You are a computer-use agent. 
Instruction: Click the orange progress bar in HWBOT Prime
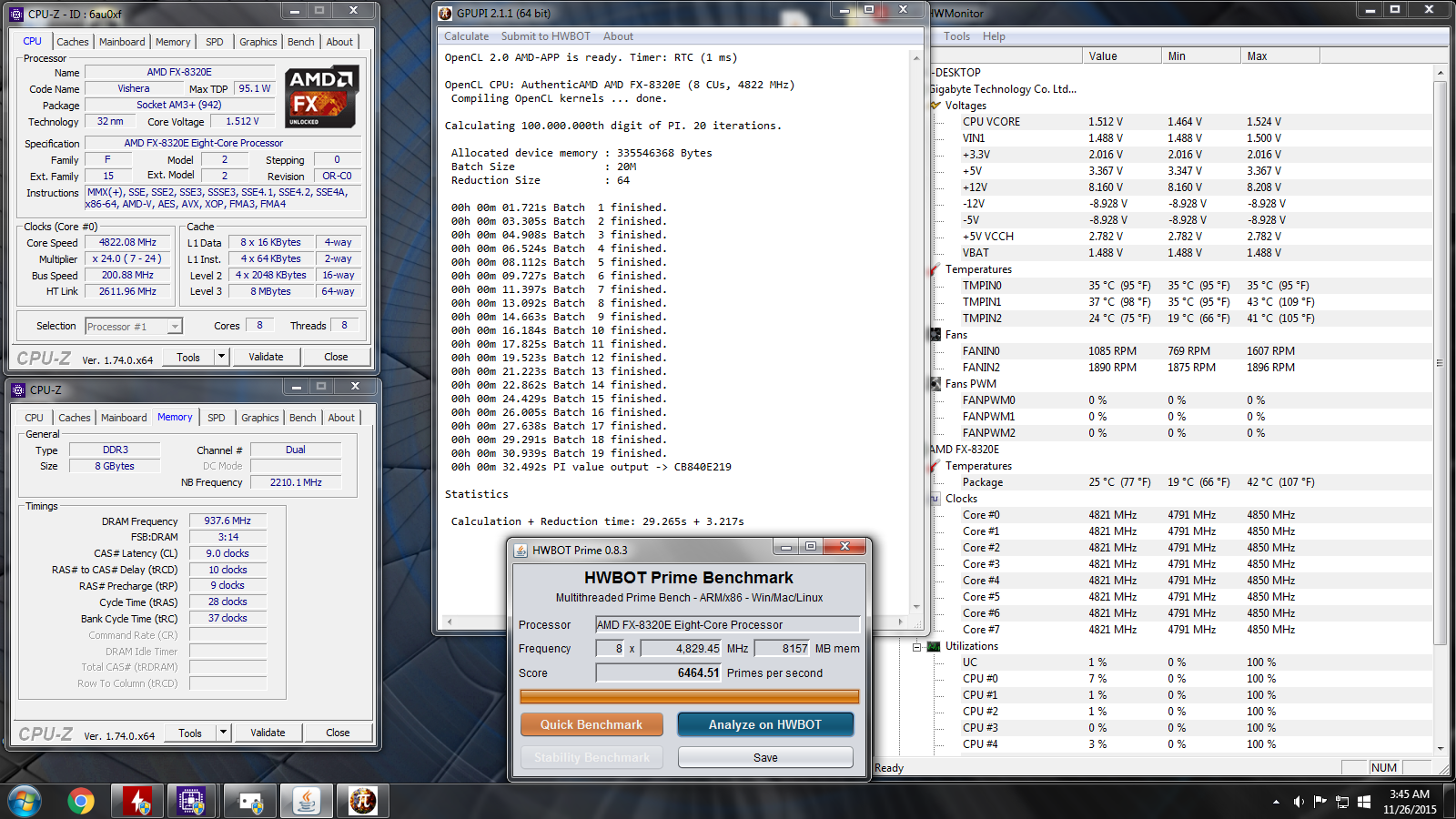pyautogui.click(x=689, y=697)
